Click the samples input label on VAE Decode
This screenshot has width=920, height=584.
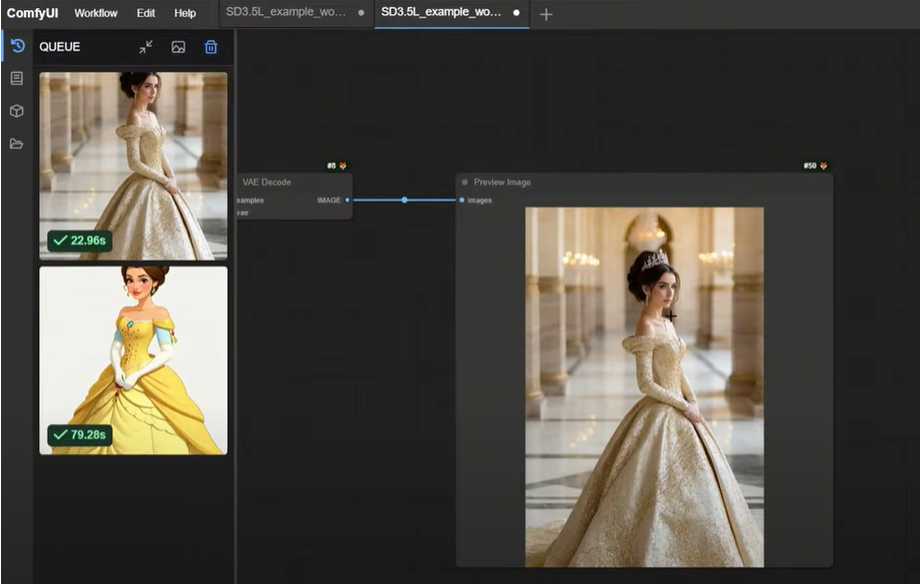[250, 200]
